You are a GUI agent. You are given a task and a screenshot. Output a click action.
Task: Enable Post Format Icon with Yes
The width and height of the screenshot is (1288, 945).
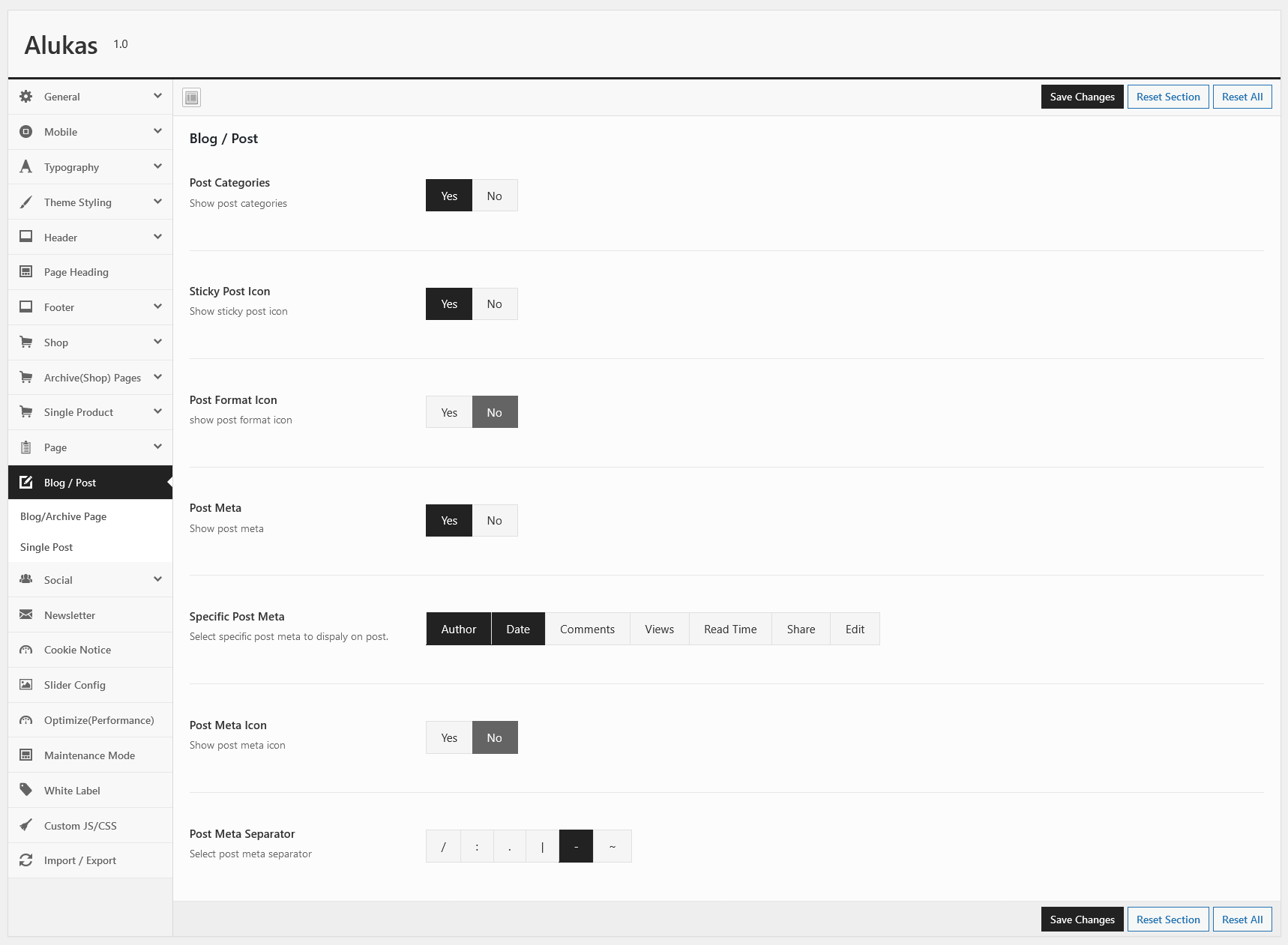[x=449, y=412]
